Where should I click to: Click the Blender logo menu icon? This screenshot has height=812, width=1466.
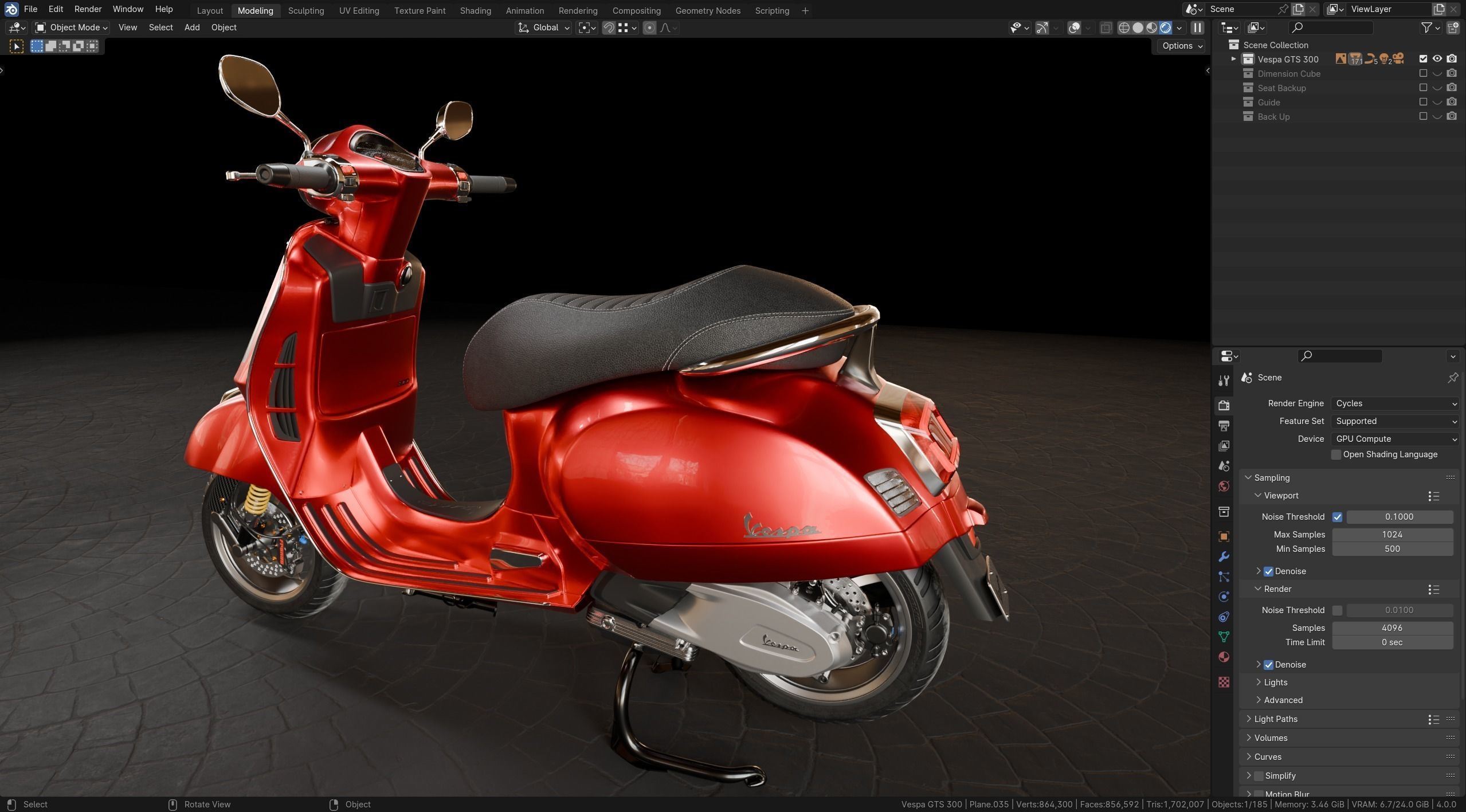pos(11,9)
